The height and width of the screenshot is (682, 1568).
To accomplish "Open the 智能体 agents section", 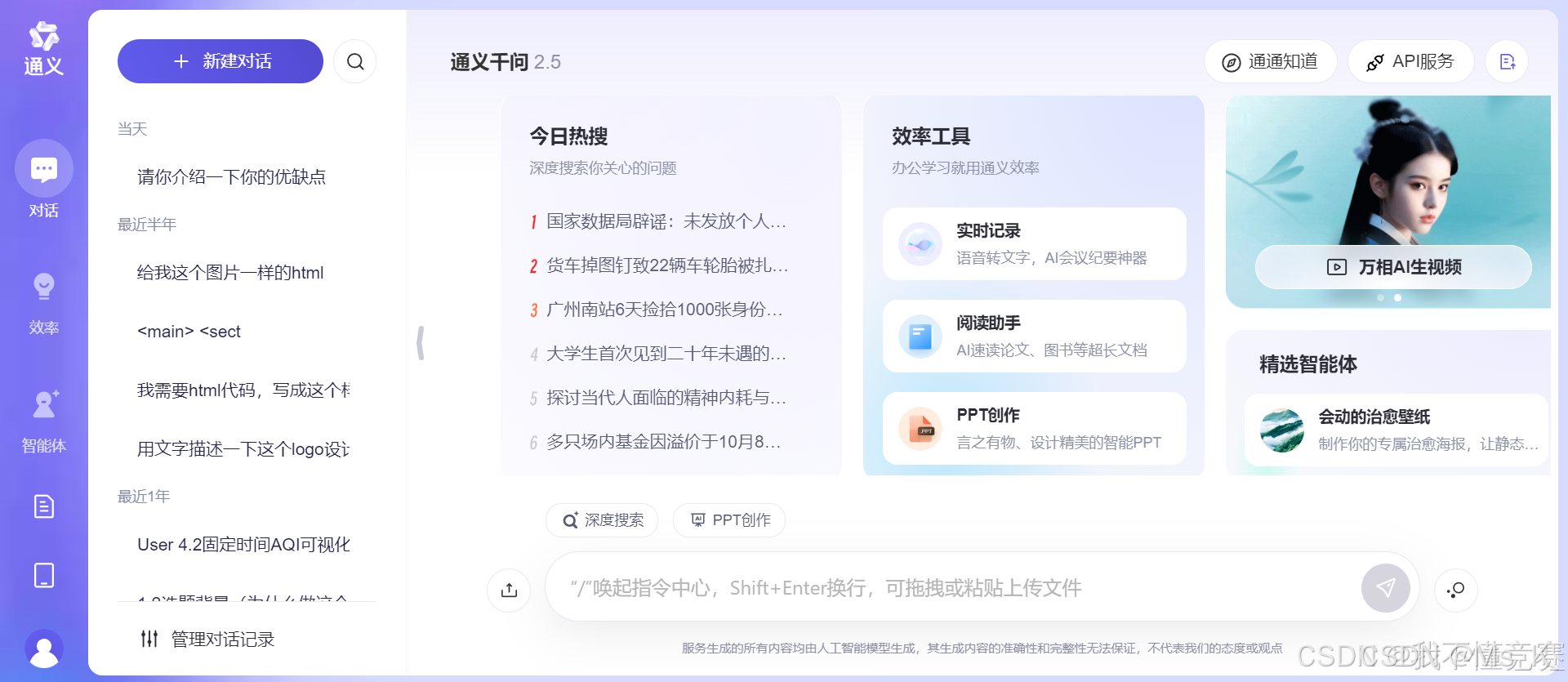I will pos(44,421).
